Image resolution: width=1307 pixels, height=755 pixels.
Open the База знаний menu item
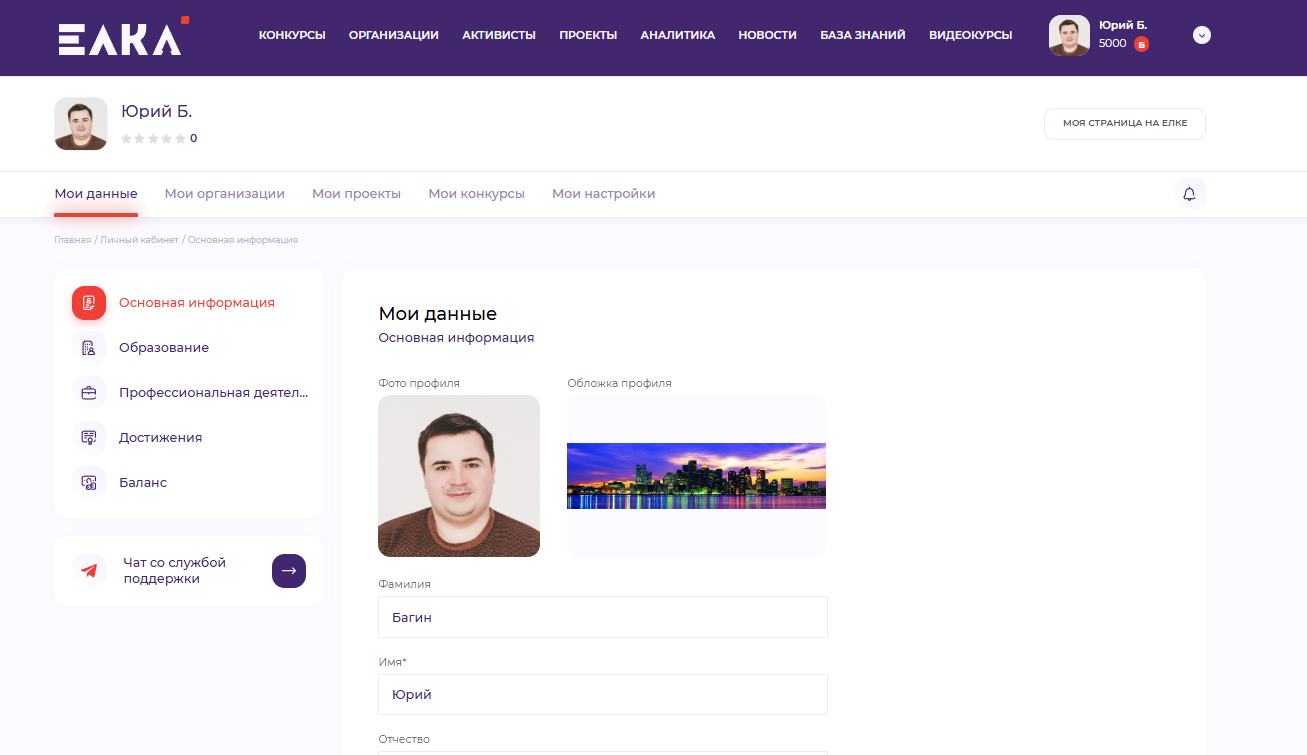pos(862,35)
